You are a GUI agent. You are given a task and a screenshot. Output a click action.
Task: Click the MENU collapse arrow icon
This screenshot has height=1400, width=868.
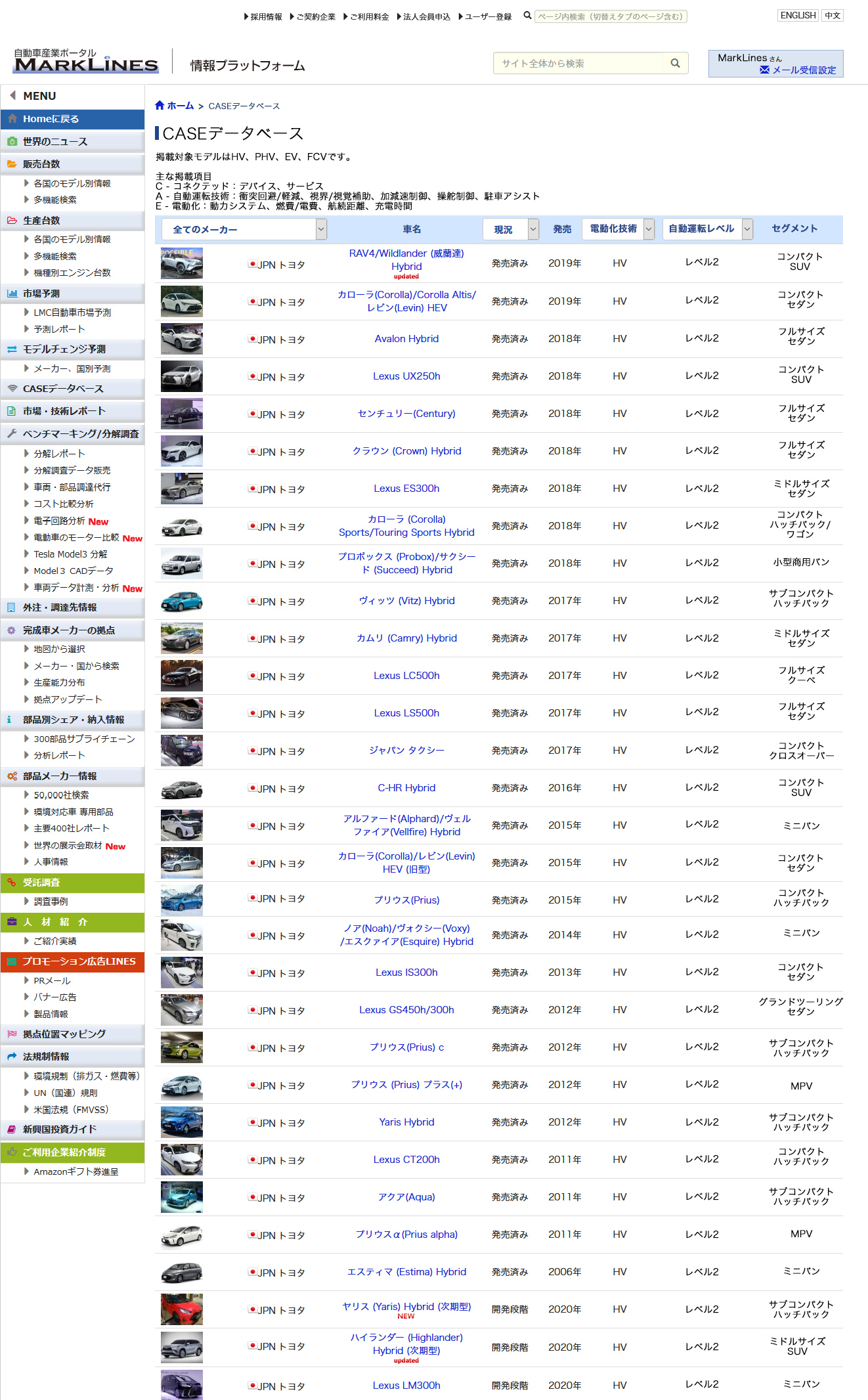pyautogui.click(x=12, y=96)
